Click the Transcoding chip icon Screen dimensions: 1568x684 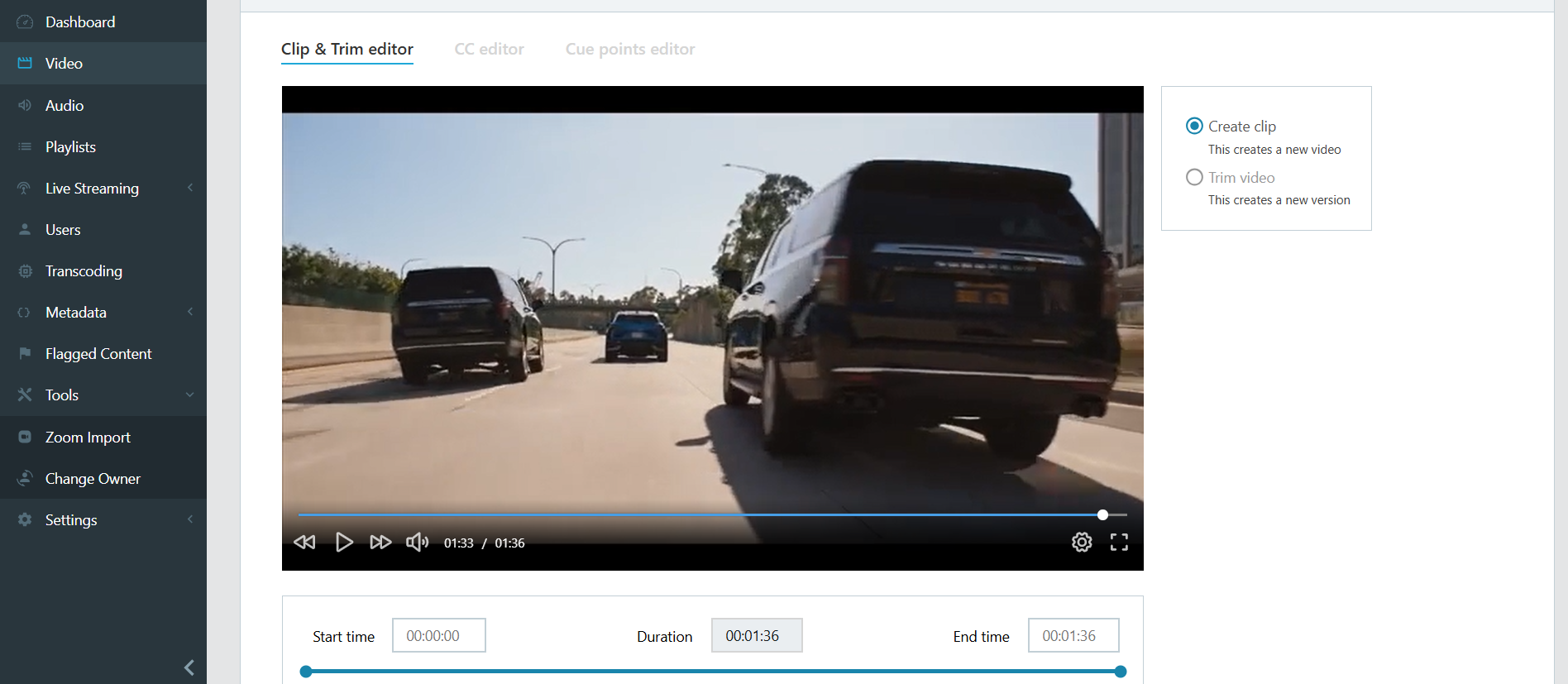pos(25,270)
